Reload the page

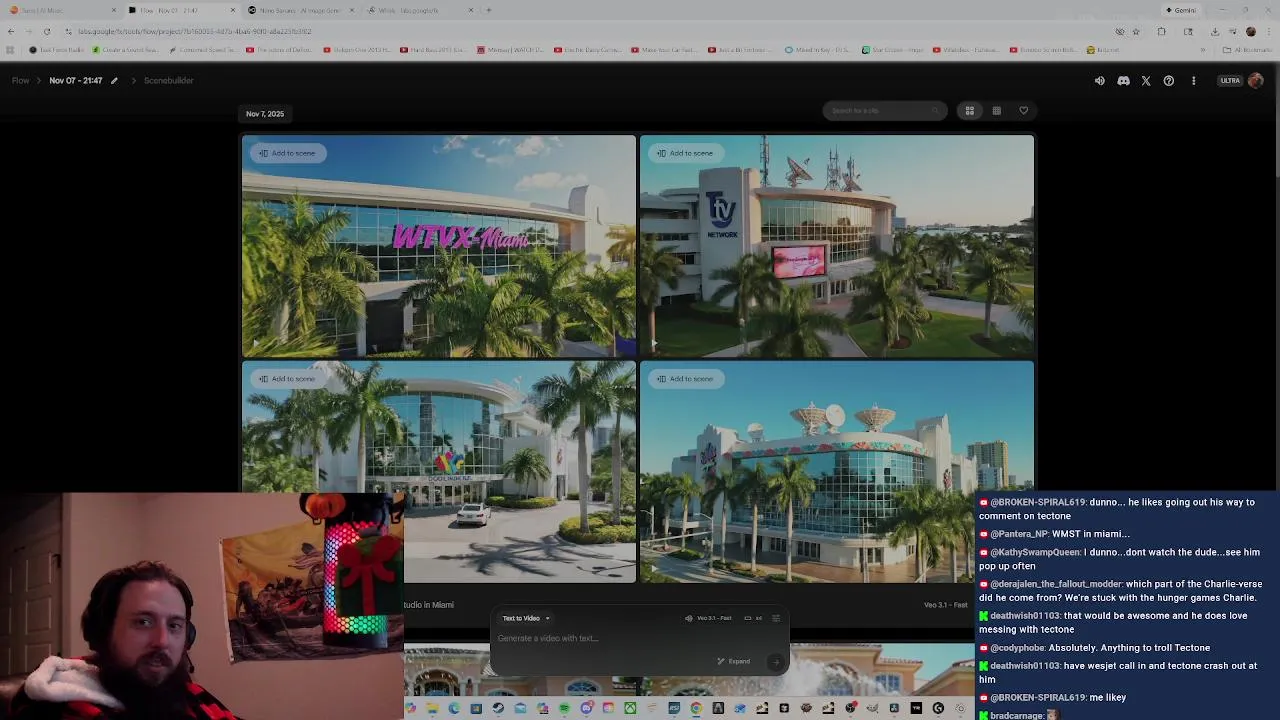click(46, 31)
